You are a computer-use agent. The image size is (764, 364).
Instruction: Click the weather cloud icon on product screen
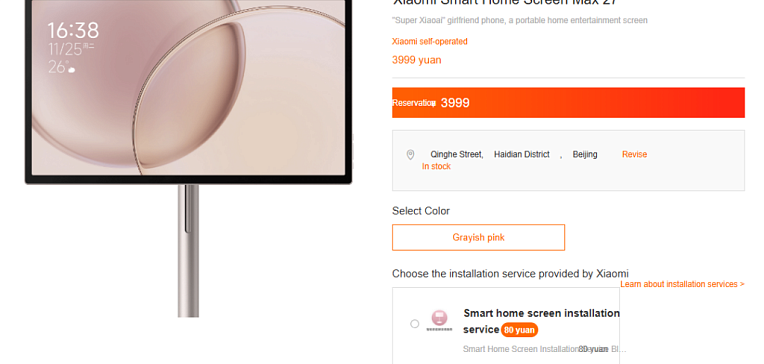[72, 70]
